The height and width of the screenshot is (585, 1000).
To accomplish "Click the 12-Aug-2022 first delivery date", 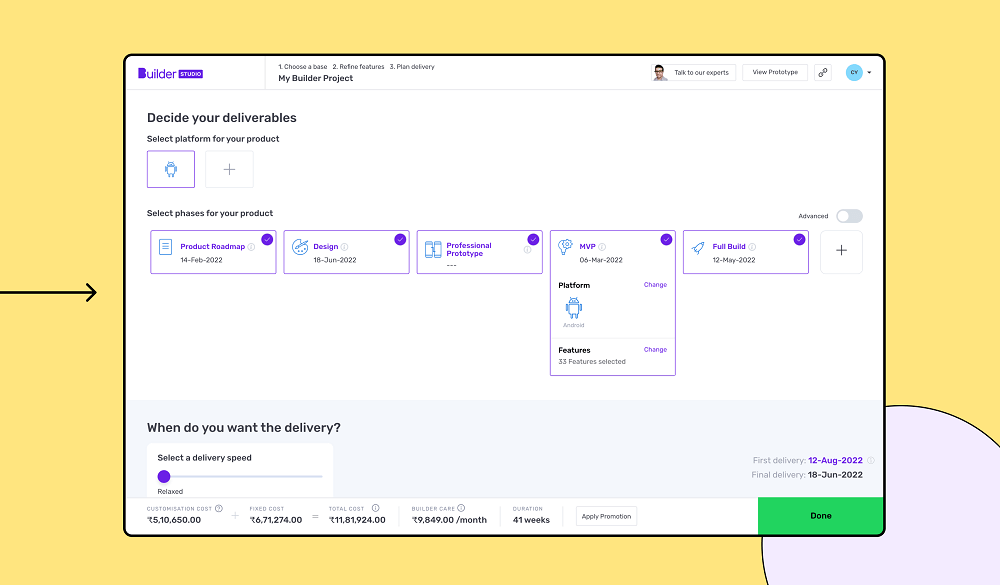I will pos(835,460).
